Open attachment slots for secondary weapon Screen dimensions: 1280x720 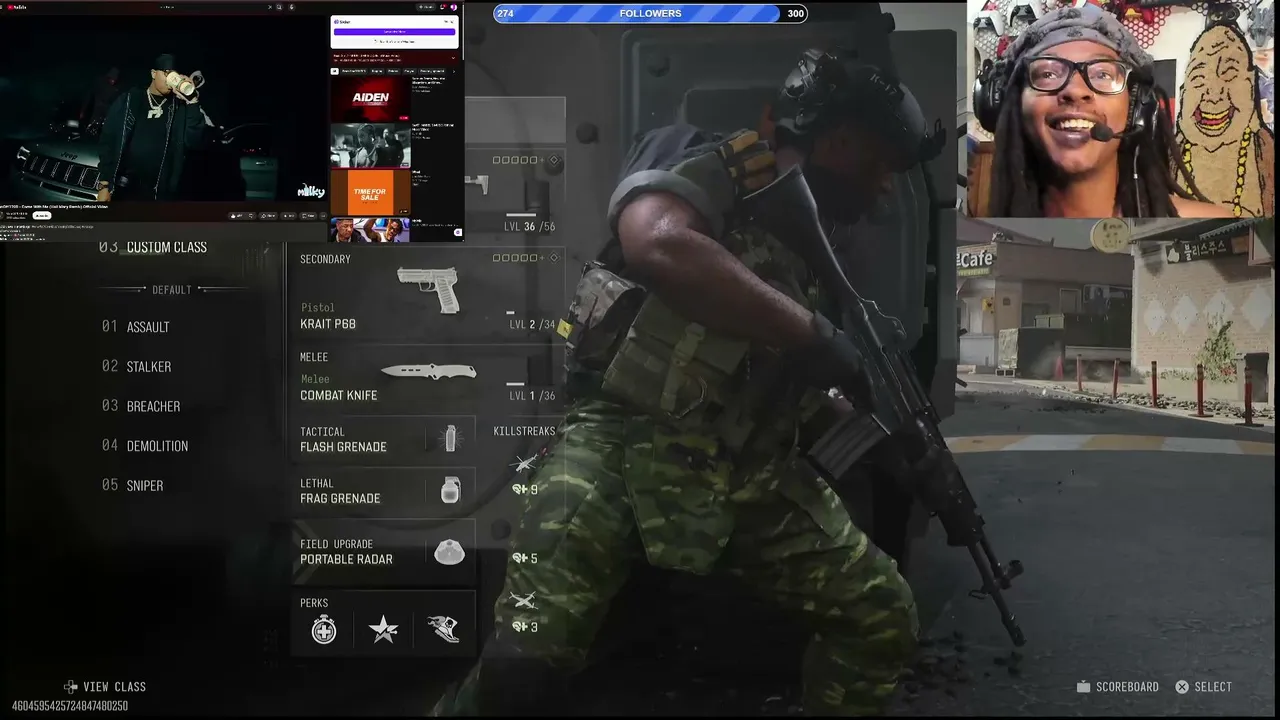pyautogui.click(x=526, y=258)
